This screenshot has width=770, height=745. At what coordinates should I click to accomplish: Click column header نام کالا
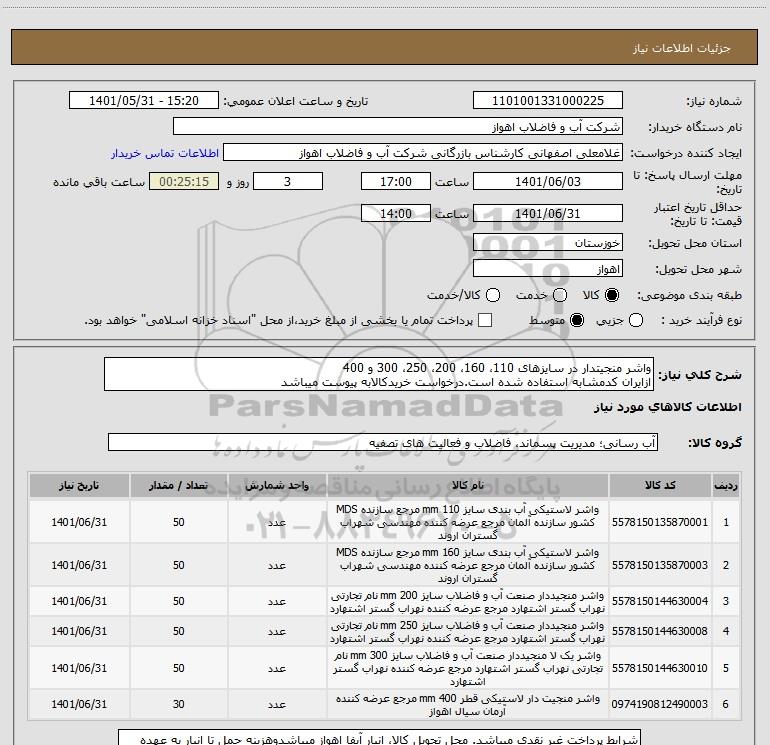[468, 485]
